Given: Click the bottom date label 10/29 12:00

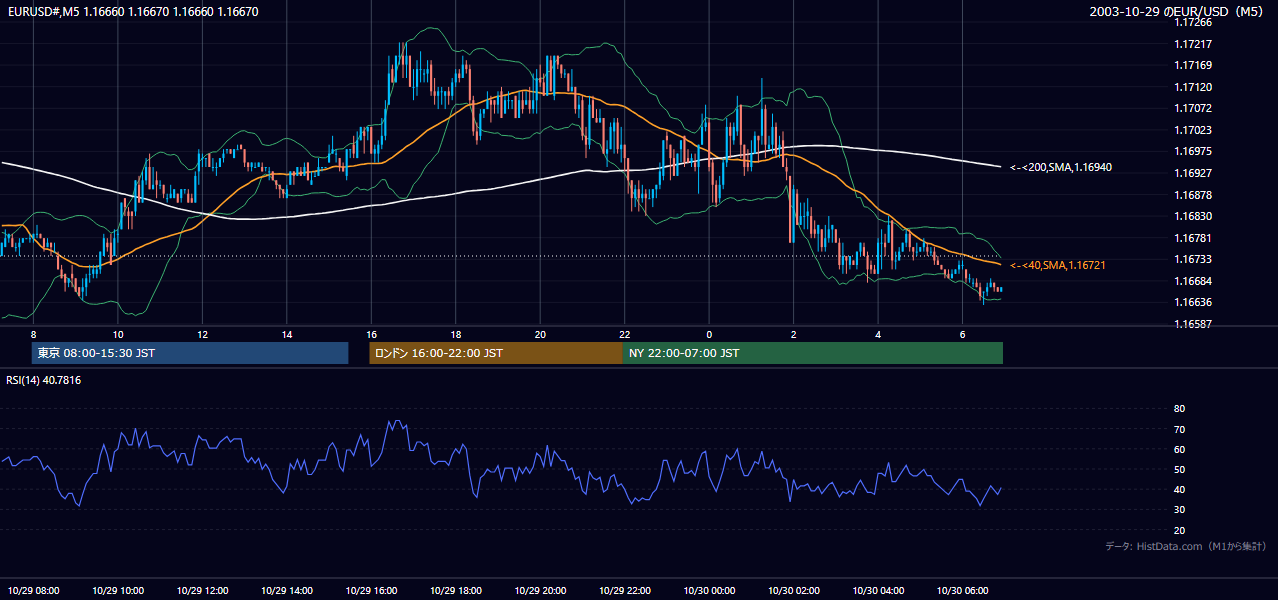Looking at the screenshot, I should 202,590.
